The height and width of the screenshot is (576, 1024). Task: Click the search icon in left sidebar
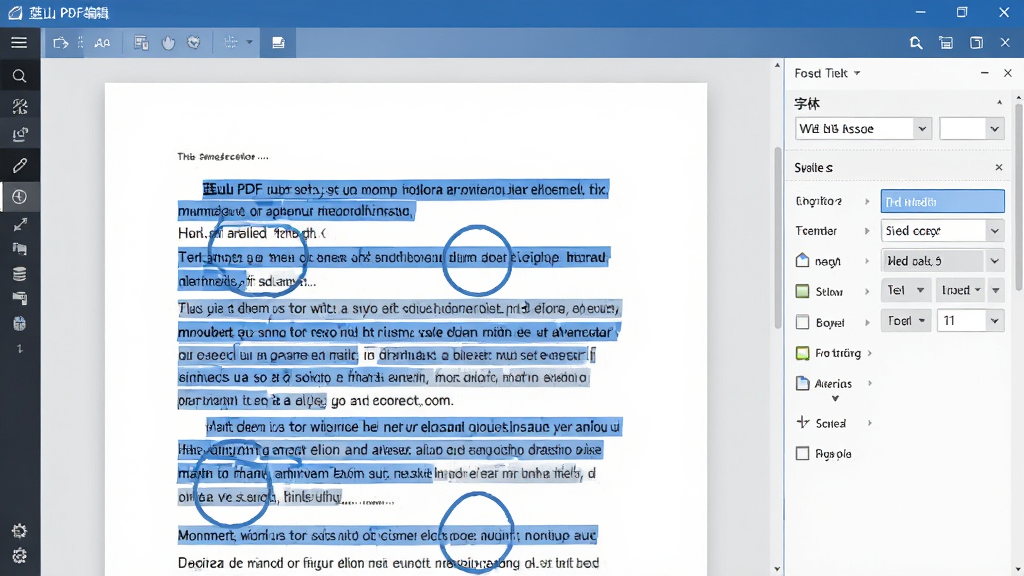(x=20, y=76)
